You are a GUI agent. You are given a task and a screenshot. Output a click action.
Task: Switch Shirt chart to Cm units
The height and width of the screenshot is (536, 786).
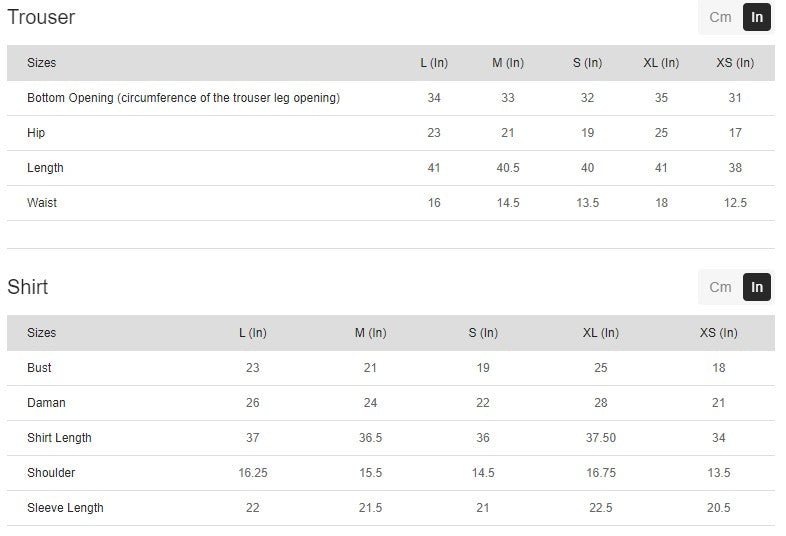(x=720, y=287)
